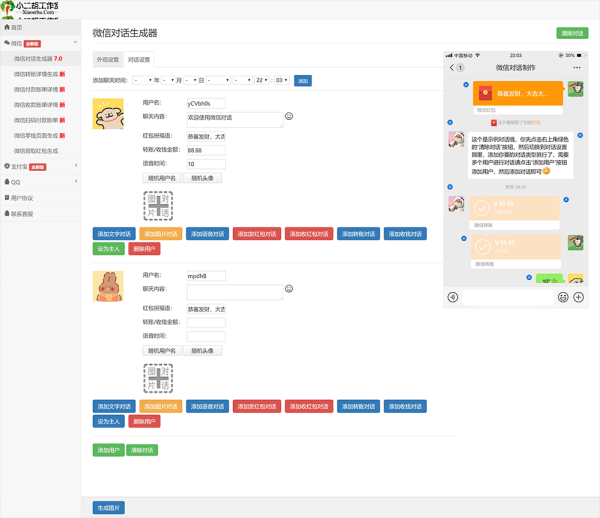Remove the green voice message via blue X
The width and height of the screenshot is (600, 518).
[x=529, y=277]
